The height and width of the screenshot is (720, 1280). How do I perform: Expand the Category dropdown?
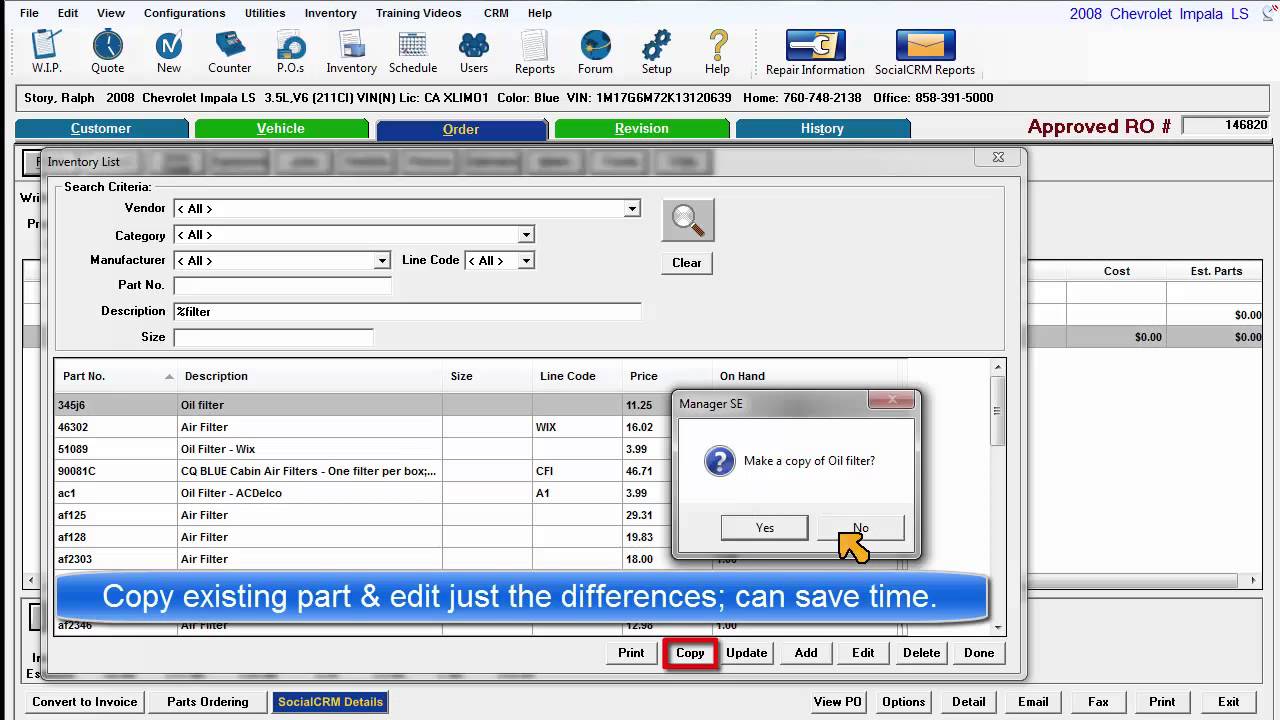[x=526, y=235]
